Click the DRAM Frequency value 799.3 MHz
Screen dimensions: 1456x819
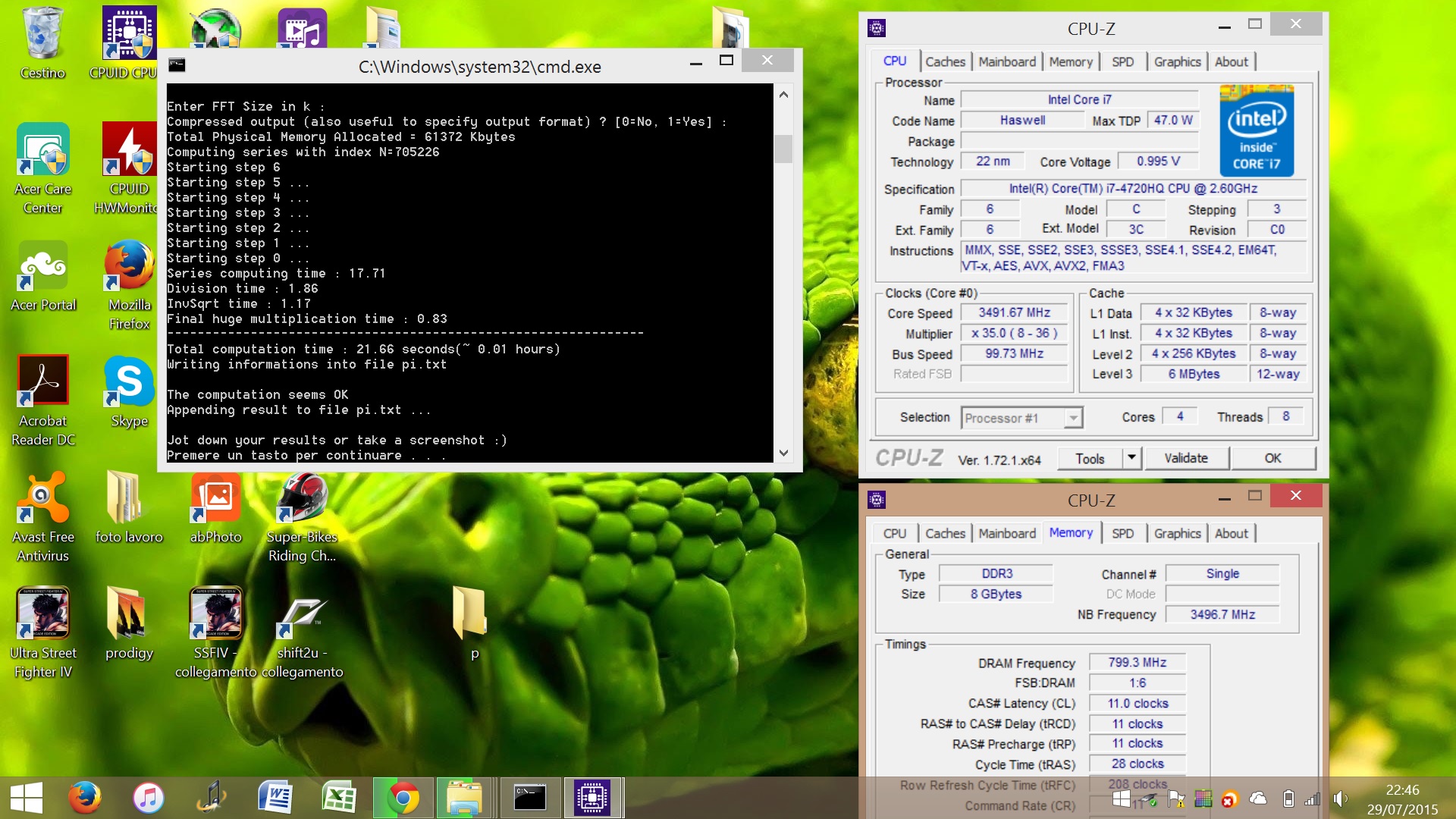1137,663
